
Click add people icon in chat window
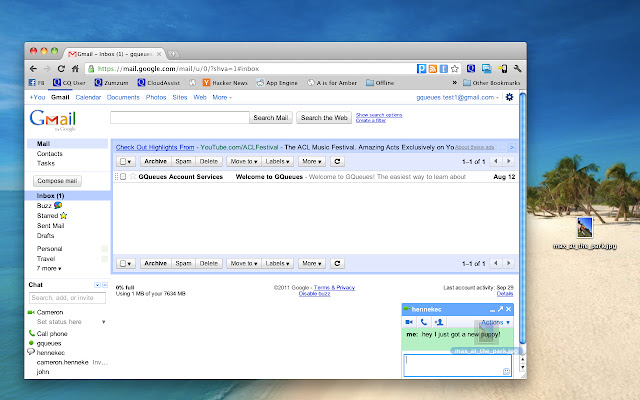click(440, 322)
